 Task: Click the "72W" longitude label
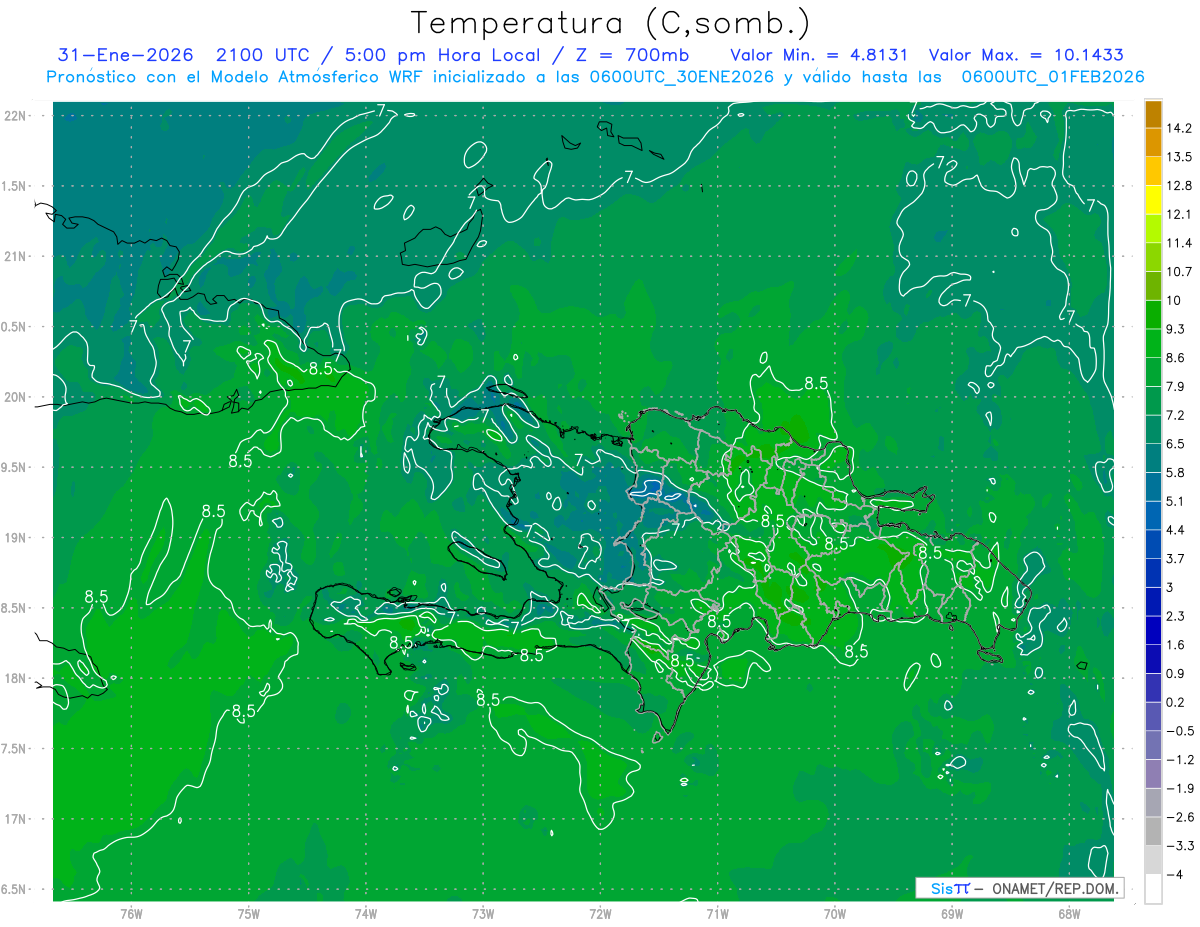click(x=600, y=913)
